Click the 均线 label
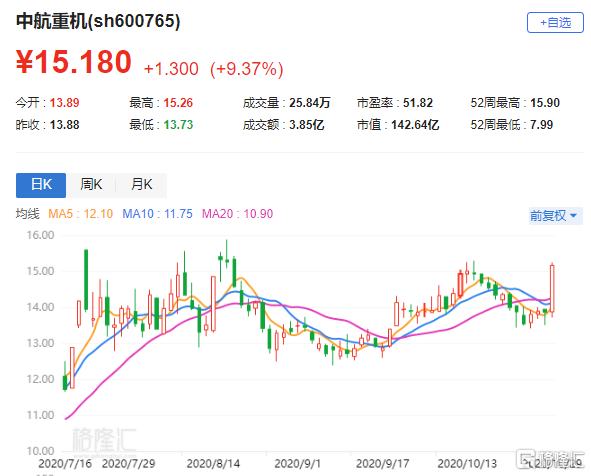Viewport: 591px width, 476px height. tap(28, 214)
